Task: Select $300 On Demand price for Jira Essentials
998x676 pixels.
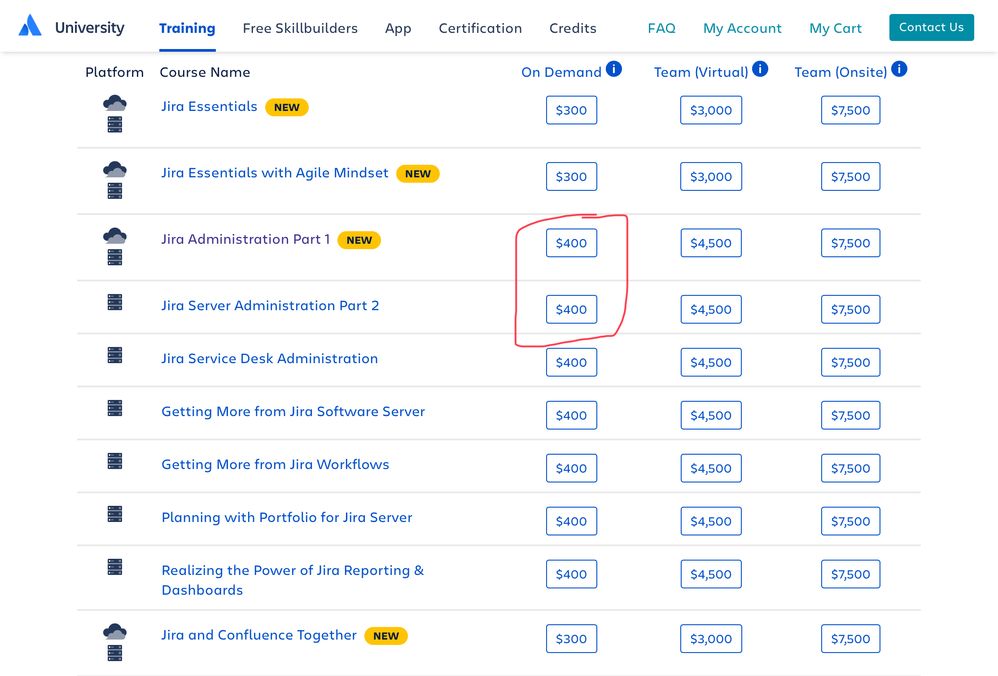Action: [x=572, y=110]
